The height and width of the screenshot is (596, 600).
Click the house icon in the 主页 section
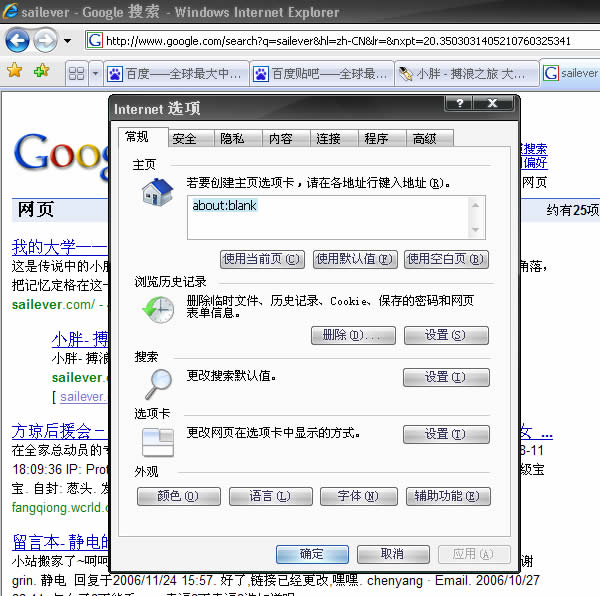click(x=157, y=191)
